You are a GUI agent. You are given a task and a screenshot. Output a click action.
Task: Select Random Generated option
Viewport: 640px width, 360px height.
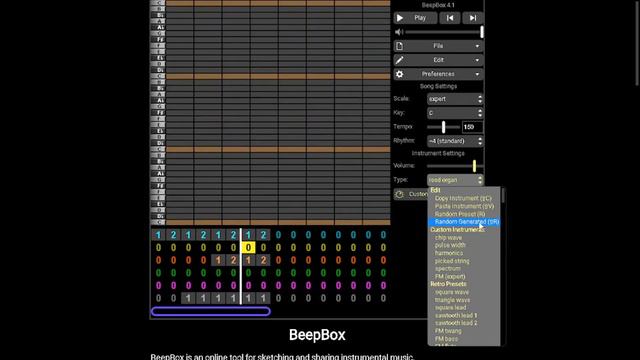pos(464,222)
